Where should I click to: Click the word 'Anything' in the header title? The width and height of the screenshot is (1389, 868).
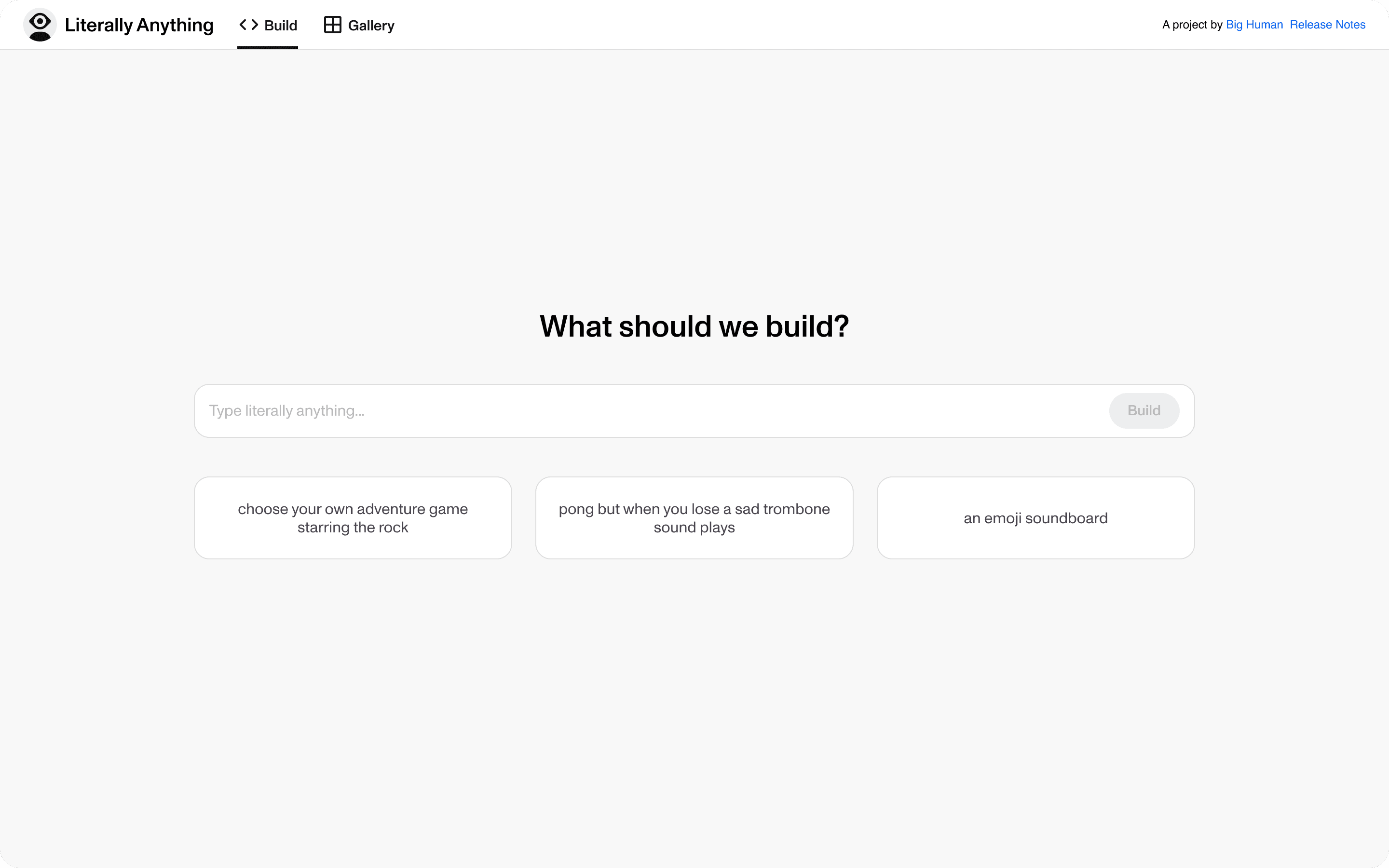[175, 25]
